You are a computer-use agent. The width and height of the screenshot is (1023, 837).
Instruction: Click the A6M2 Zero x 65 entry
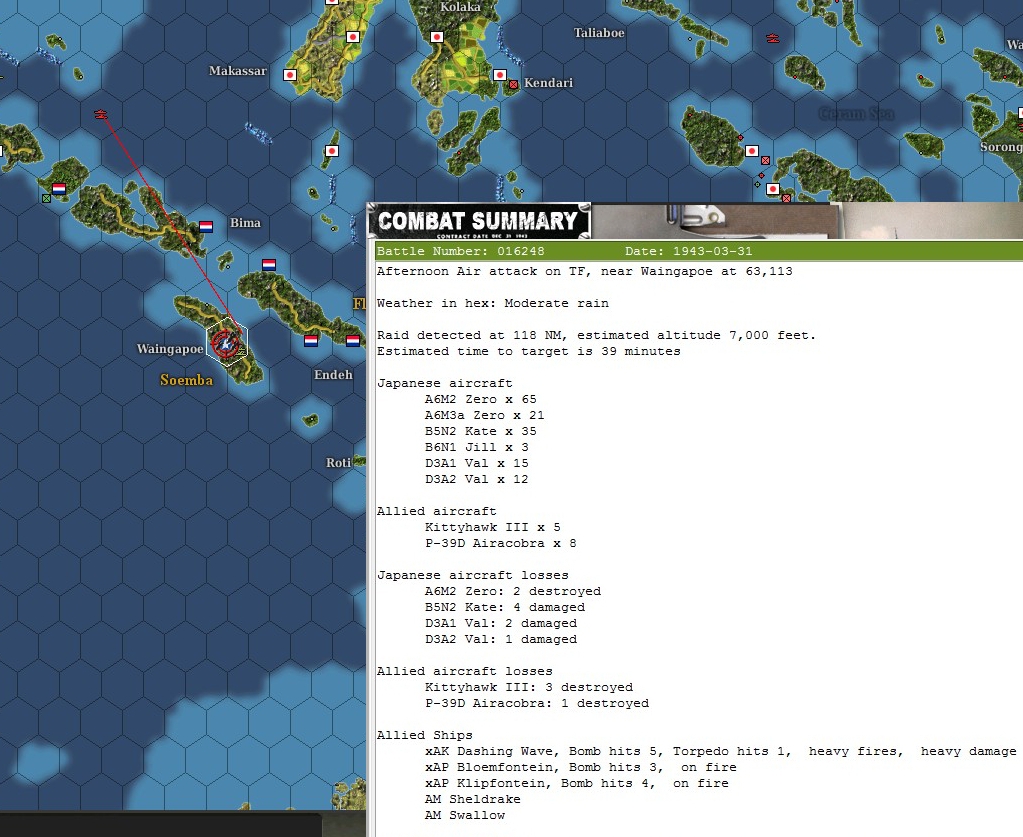481,399
